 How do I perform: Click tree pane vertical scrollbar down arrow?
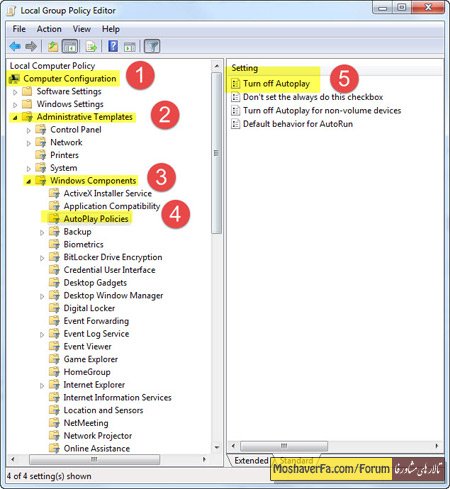pos(217,447)
